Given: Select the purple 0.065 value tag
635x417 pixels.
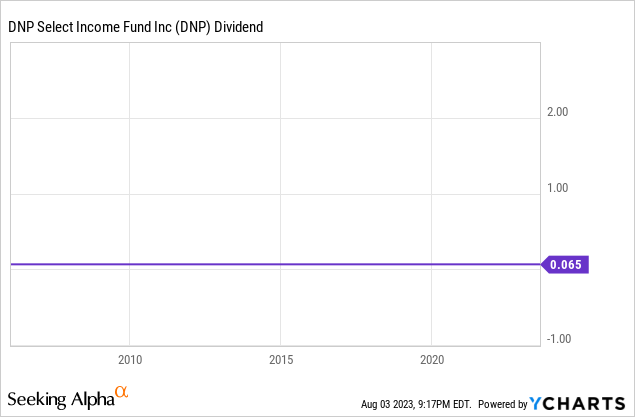Looking at the screenshot, I should click(x=566, y=265).
